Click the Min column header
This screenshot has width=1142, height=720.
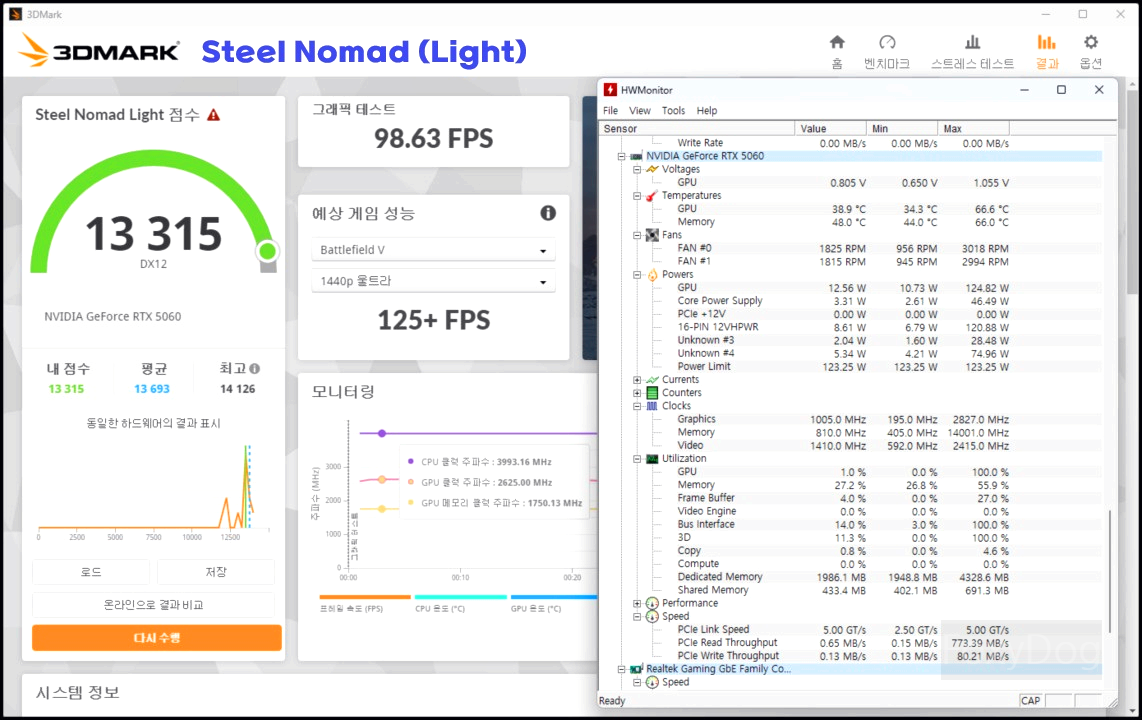tap(902, 128)
